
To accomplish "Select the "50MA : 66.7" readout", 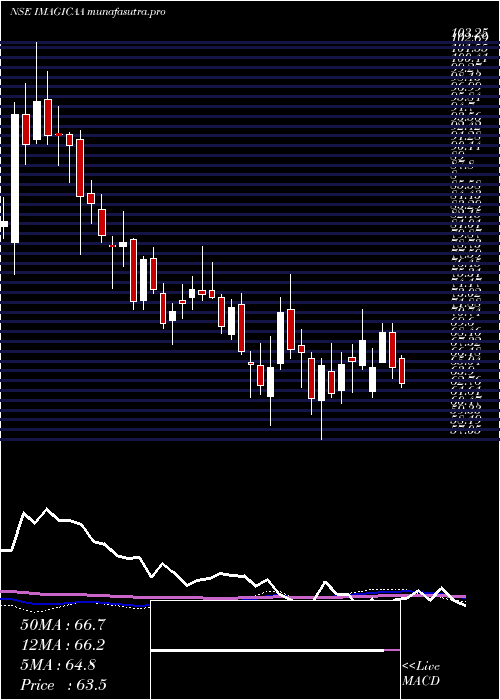I will point(63,625).
